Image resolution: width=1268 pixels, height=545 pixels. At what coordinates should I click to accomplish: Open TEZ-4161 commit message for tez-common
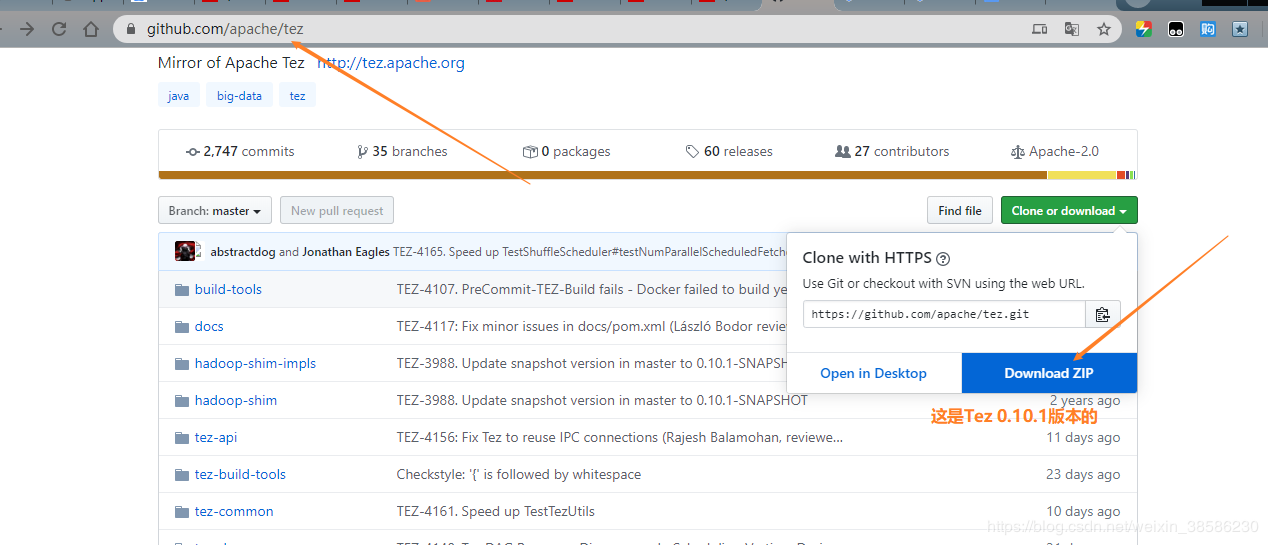tap(496, 511)
